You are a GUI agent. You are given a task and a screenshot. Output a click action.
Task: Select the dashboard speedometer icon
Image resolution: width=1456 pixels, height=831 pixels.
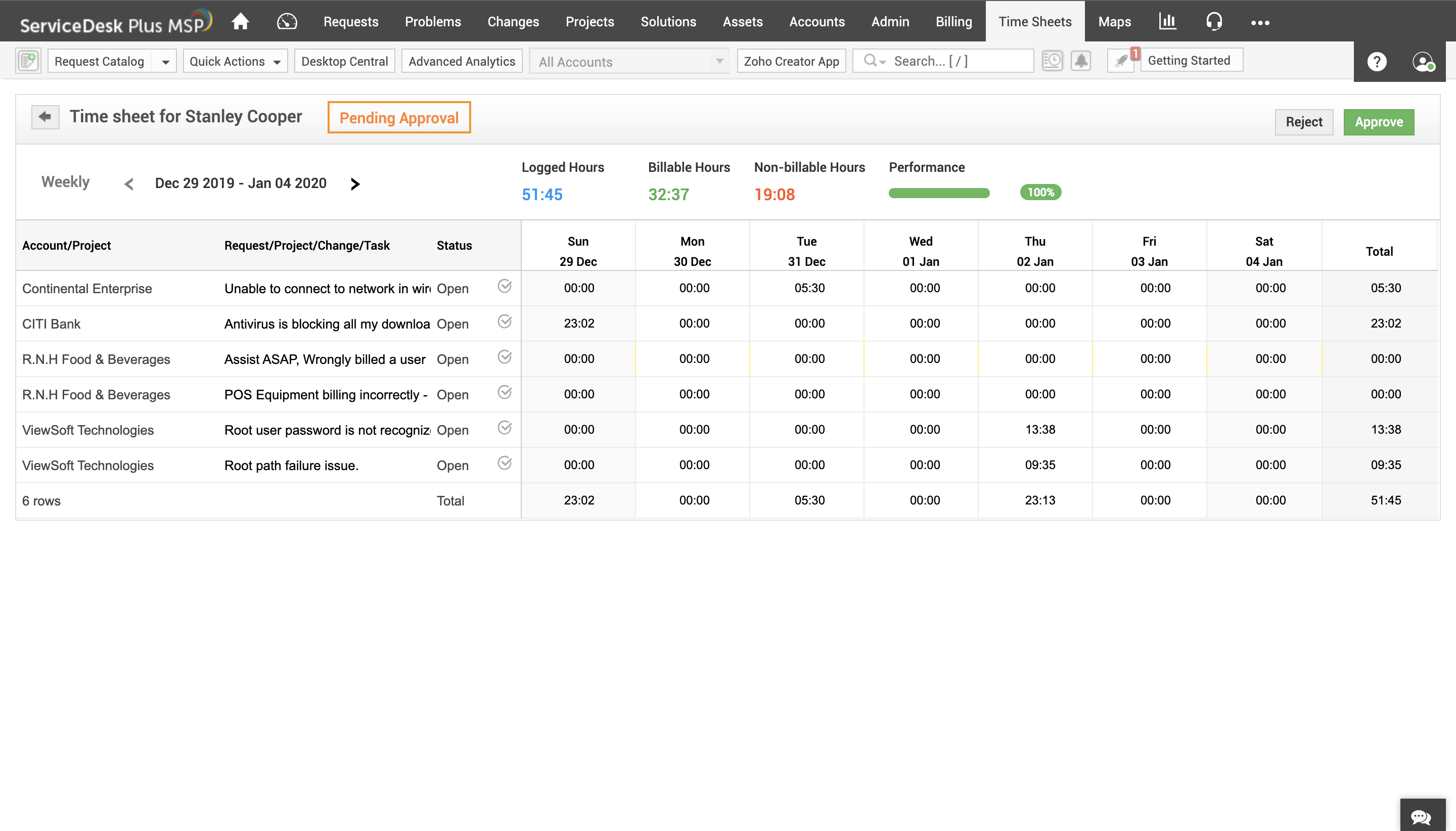point(287,21)
